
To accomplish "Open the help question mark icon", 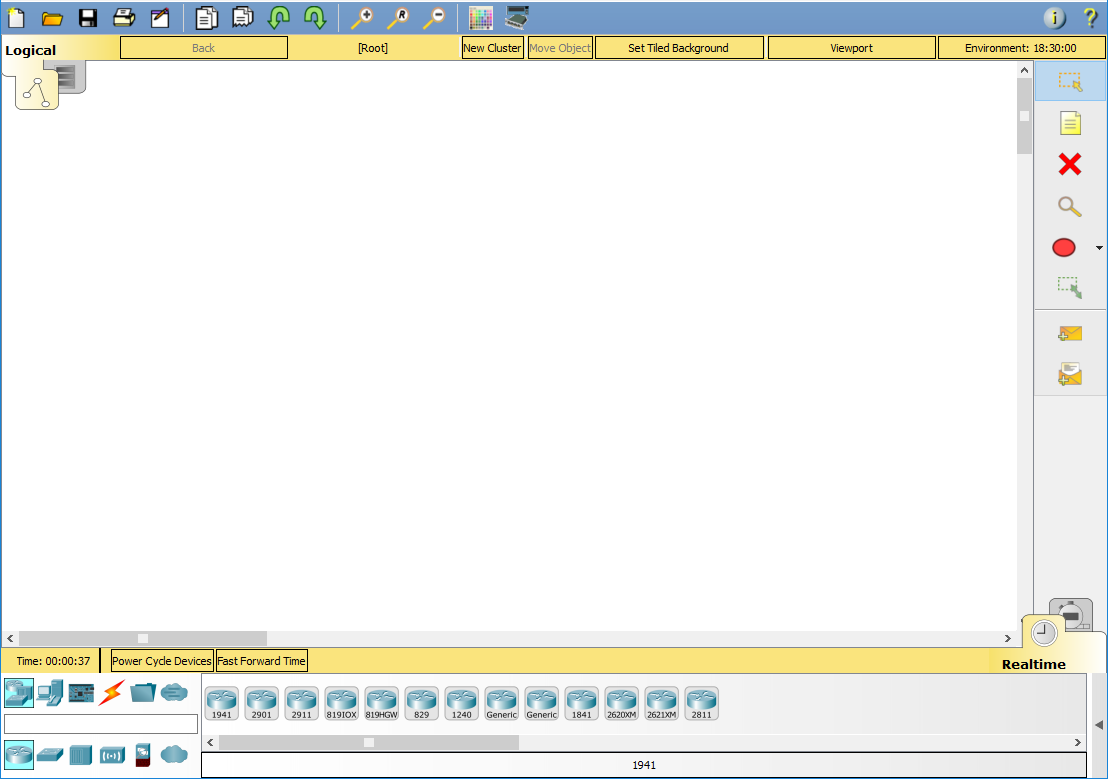I will tap(1090, 18).
